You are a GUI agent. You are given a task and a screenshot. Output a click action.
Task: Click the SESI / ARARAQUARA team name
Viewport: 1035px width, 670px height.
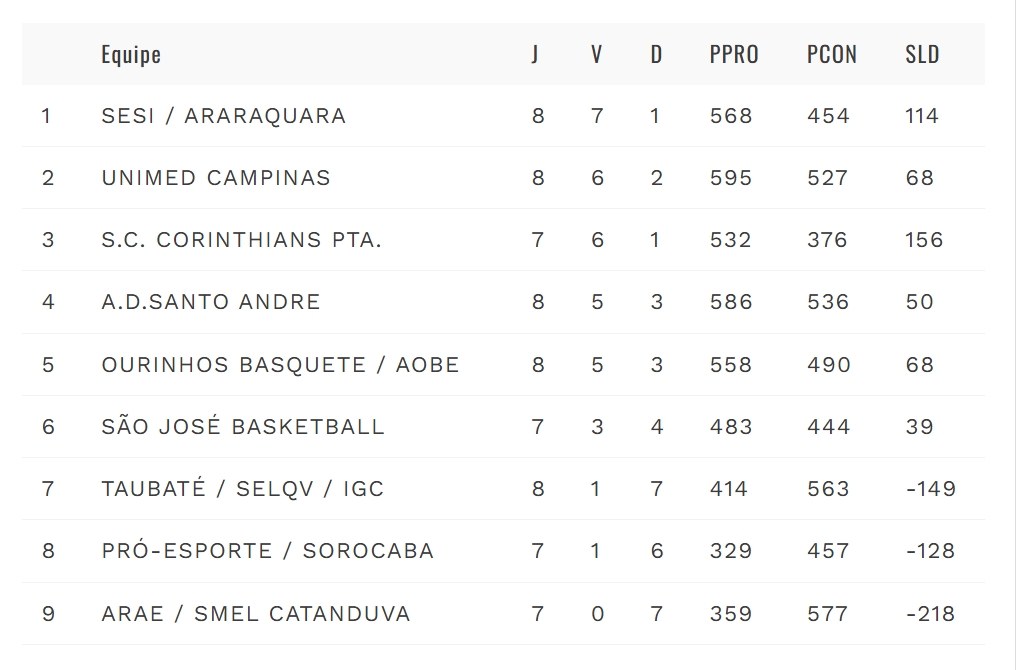click(223, 116)
